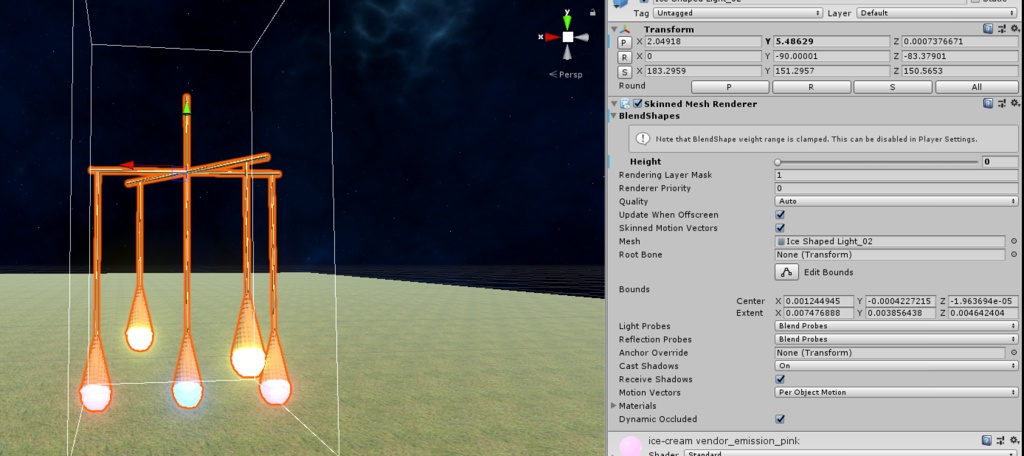Screen dimensions: 1024x456
Task: Open Skinned Mesh Renderer gear settings menu
Action: click(x=1015, y=103)
